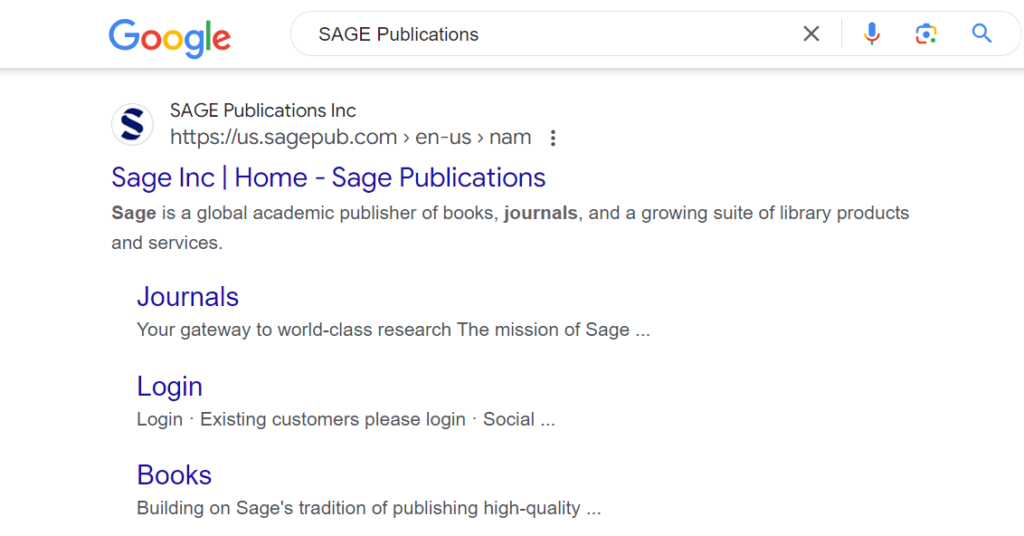Open Google Lens image search

[926, 34]
